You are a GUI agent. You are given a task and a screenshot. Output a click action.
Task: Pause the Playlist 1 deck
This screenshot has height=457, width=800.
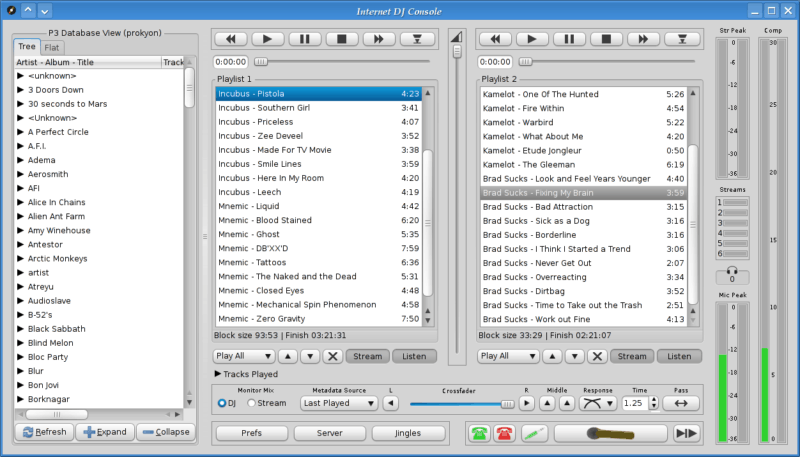304,39
